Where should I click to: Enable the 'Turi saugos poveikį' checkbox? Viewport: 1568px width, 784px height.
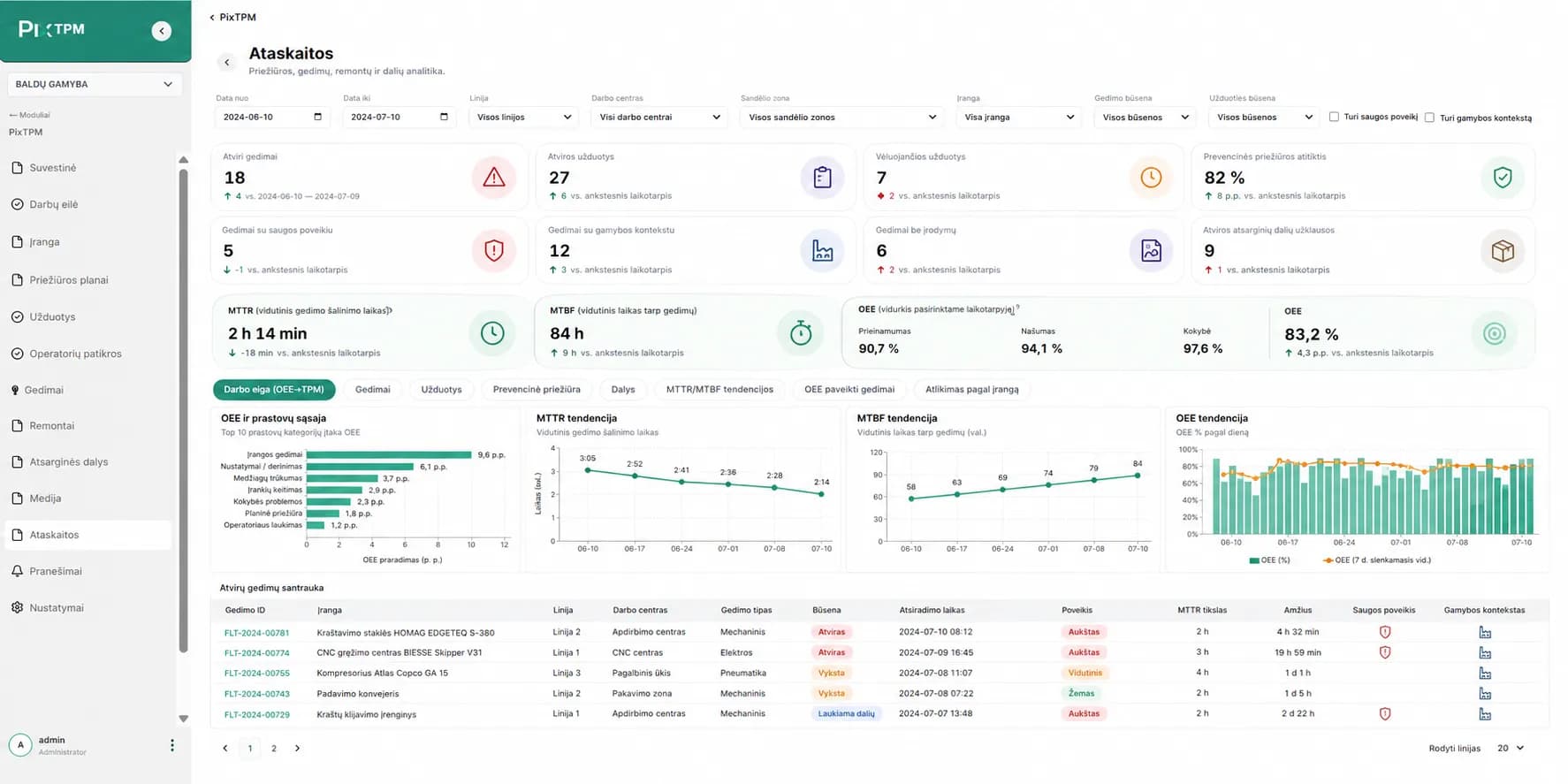1334,117
